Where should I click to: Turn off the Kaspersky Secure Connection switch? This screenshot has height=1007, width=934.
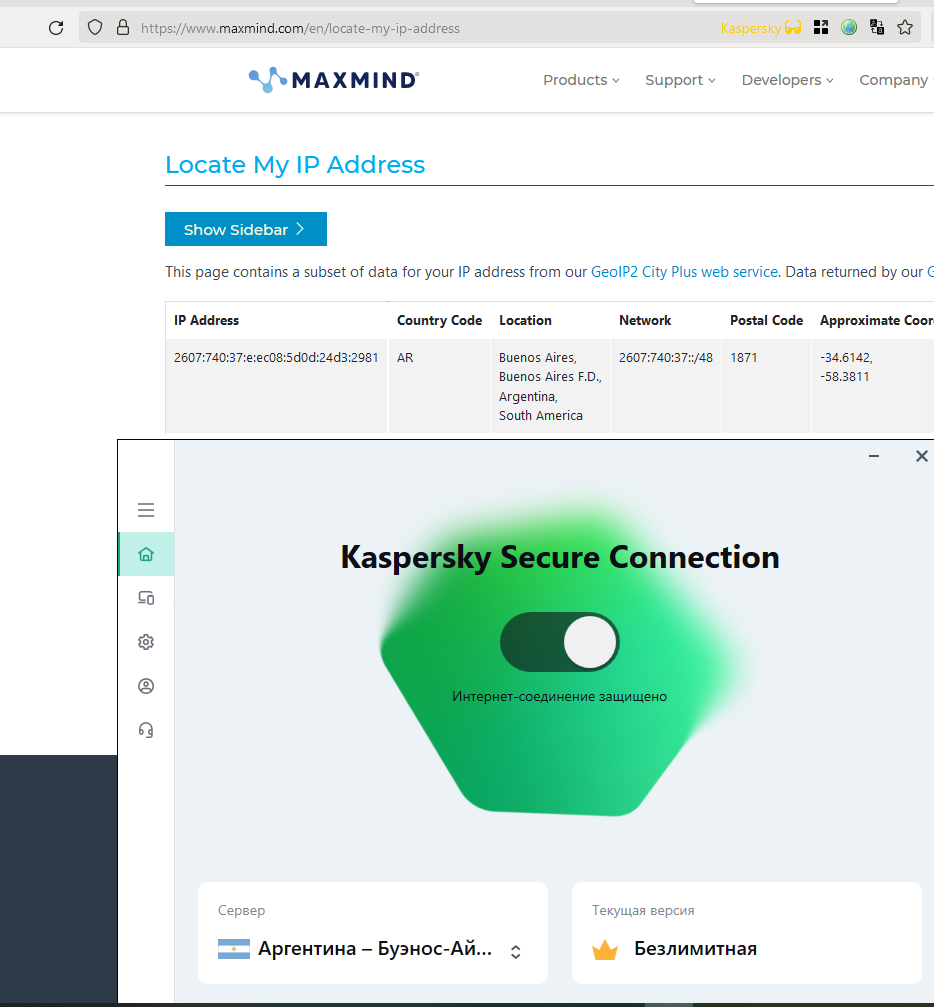560,642
